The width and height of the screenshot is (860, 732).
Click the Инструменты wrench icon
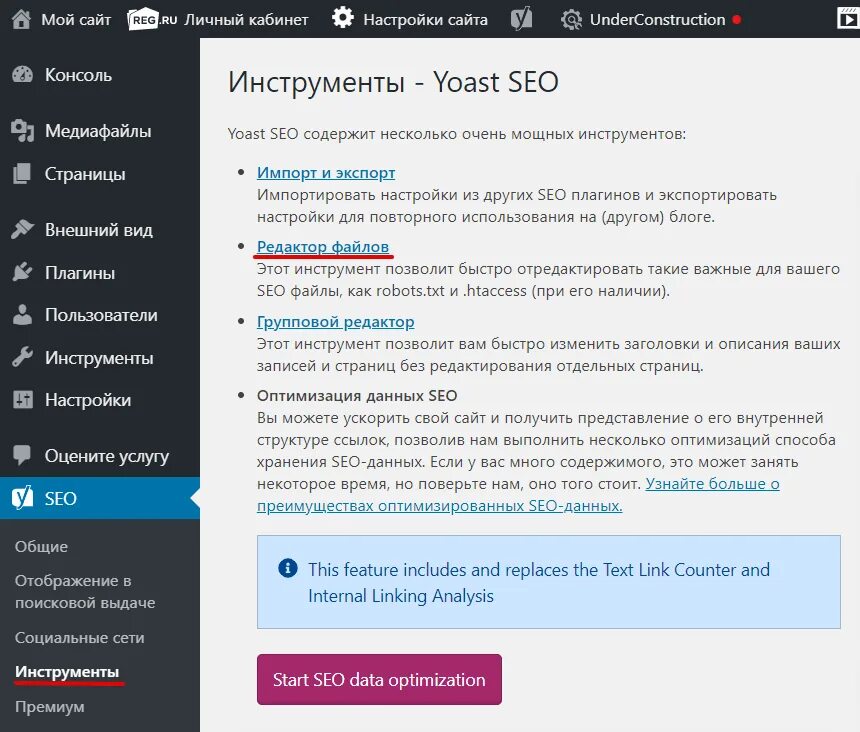(x=22, y=358)
